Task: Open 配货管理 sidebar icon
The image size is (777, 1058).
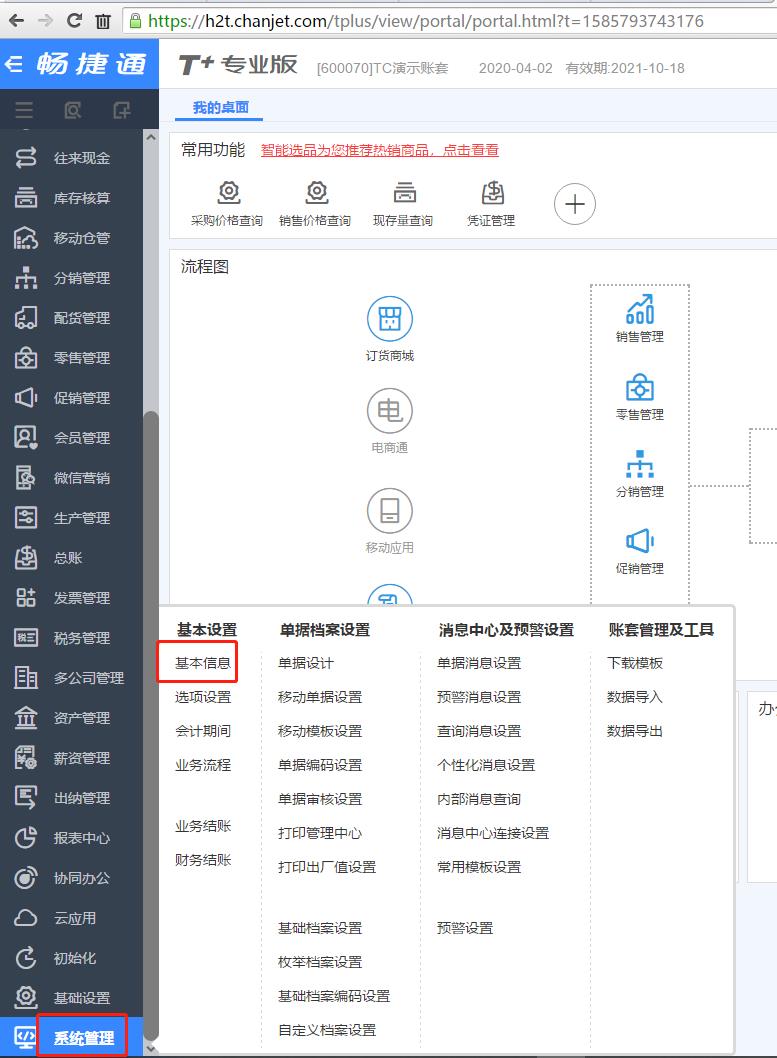Action: [26, 318]
